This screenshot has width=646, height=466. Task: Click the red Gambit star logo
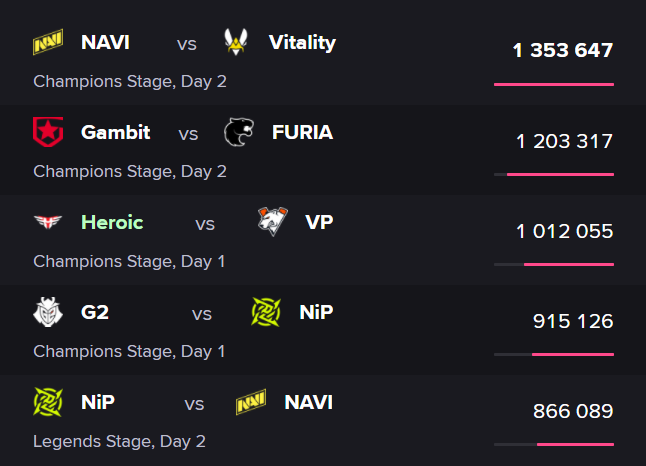48,132
